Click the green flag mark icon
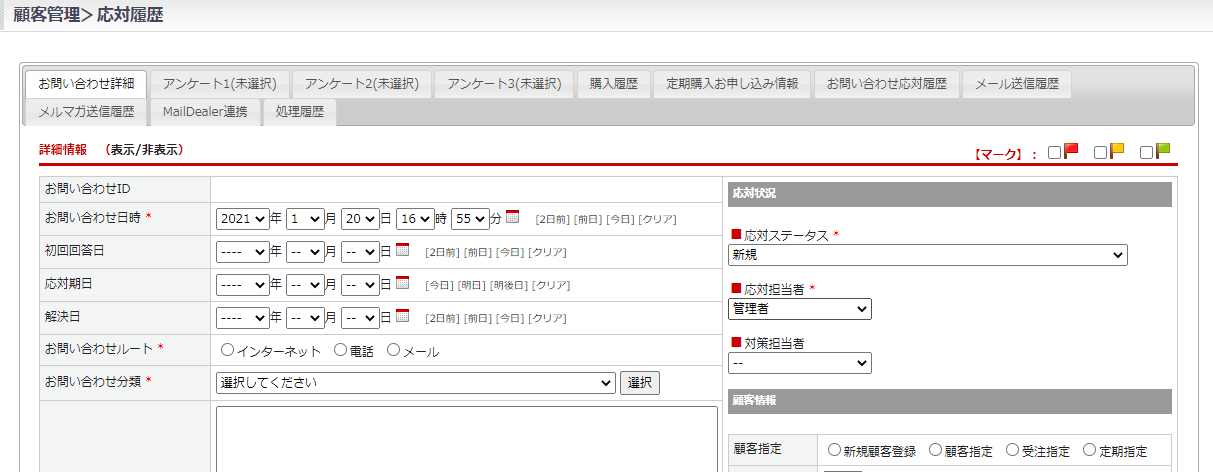1213x472 pixels. pyautogui.click(x=1163, y=152)
